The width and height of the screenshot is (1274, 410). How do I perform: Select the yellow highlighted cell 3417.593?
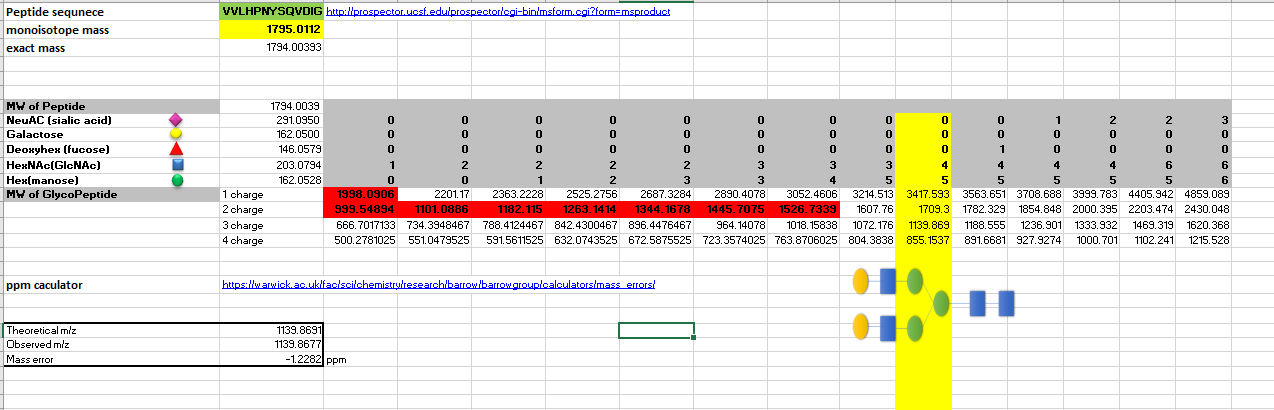[x=922, y=194]
